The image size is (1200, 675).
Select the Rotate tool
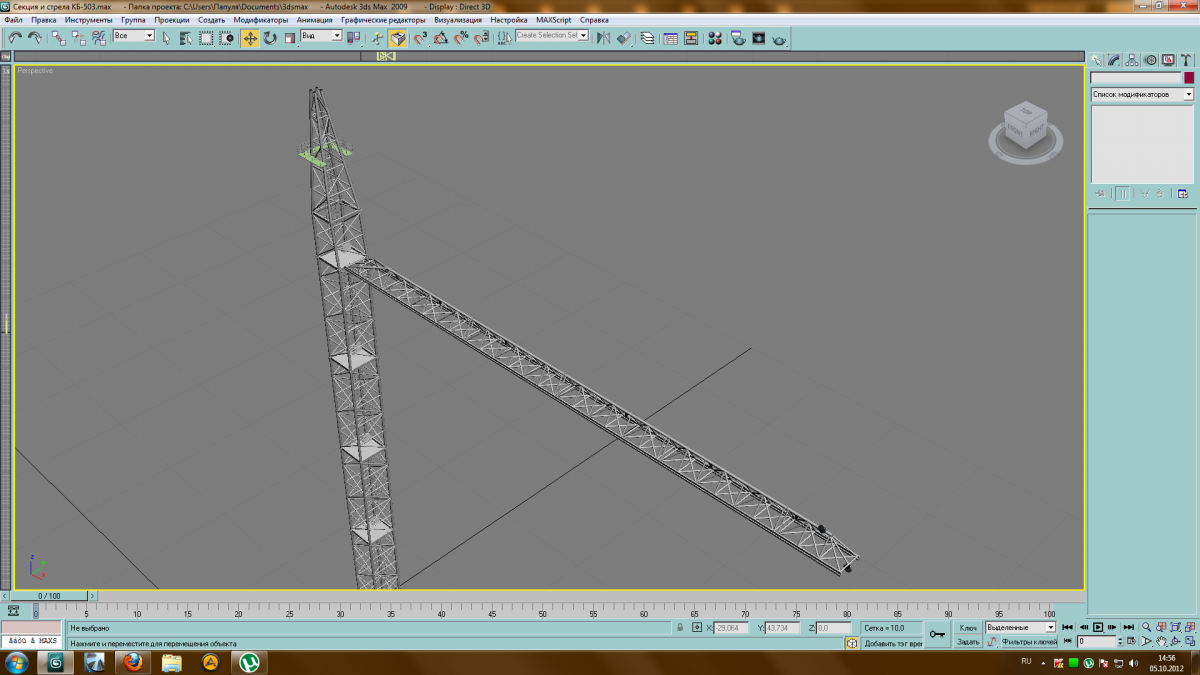coord(270,38)
